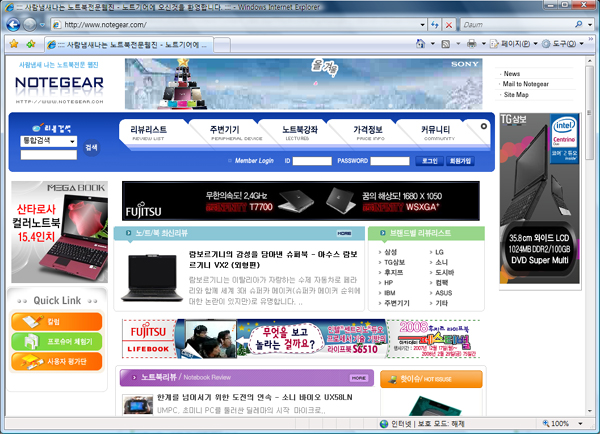This screenshot has height=434, width=600.
Task: Click MORE in the 최신리뷰 header
Action: point(344,233)
